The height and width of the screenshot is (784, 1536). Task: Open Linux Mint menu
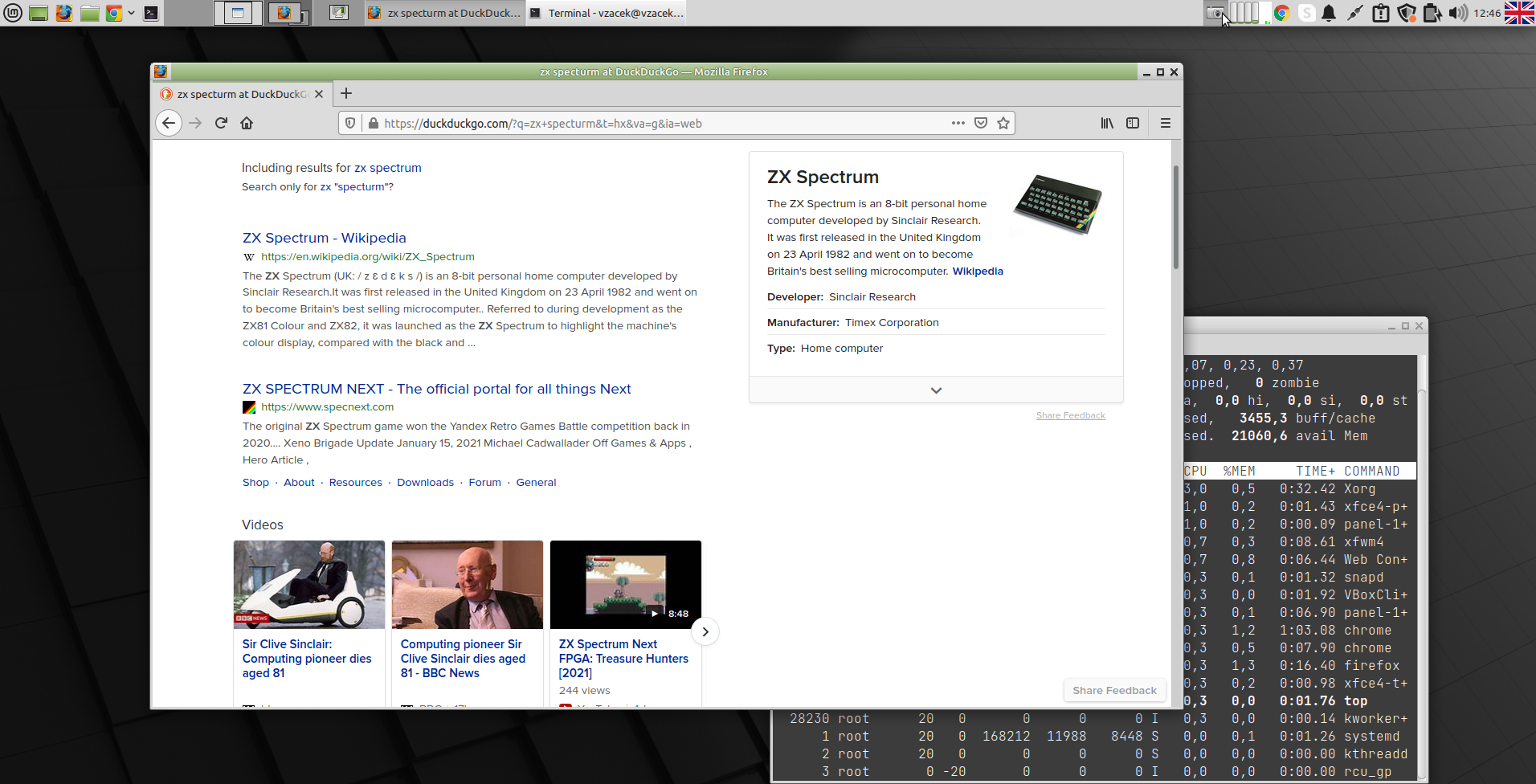tap(13, 13)
